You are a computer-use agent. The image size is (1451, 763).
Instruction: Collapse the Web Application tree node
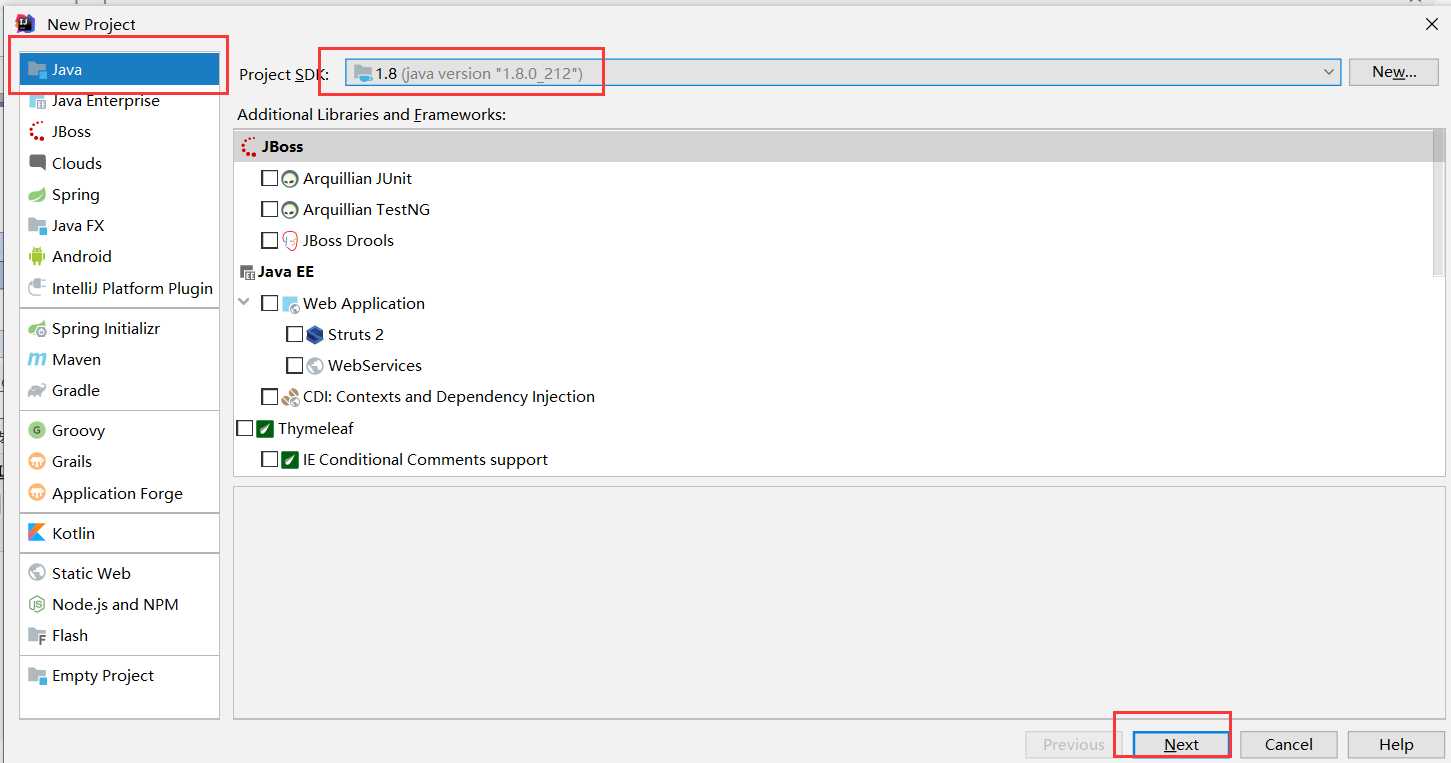pyautogui.click(x=244, y=302)
